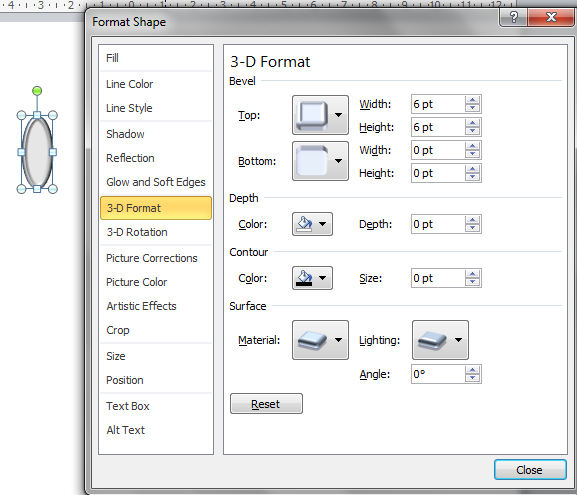Increase the Top bevel Width value

(472, 100)
